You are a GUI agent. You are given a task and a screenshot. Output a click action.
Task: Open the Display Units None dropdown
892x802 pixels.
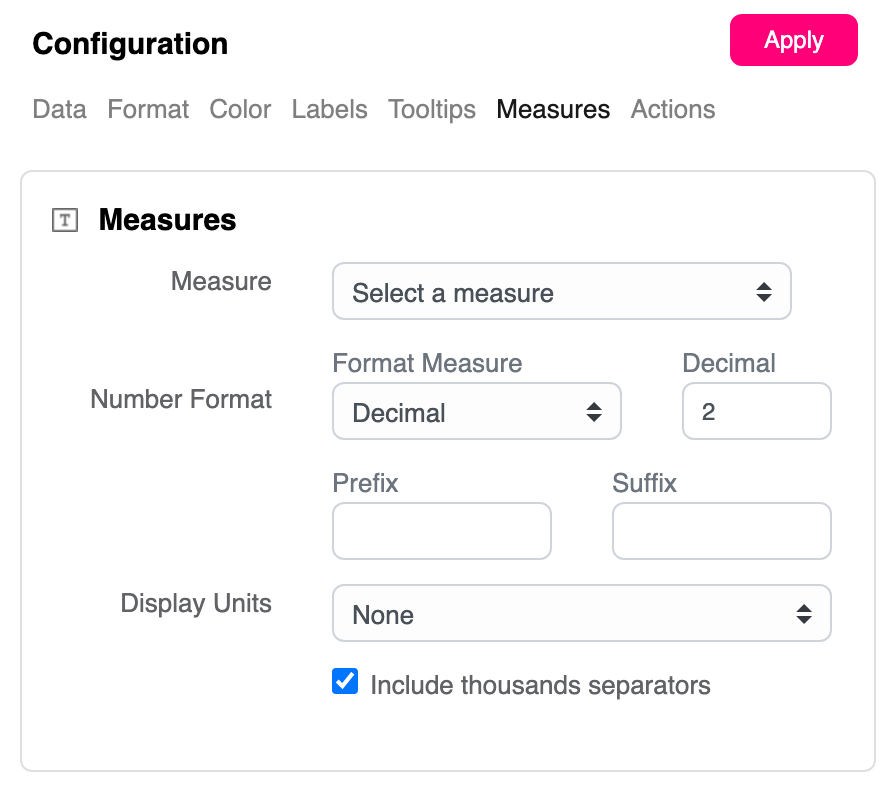pyautogui.click(x=581, y=614)
